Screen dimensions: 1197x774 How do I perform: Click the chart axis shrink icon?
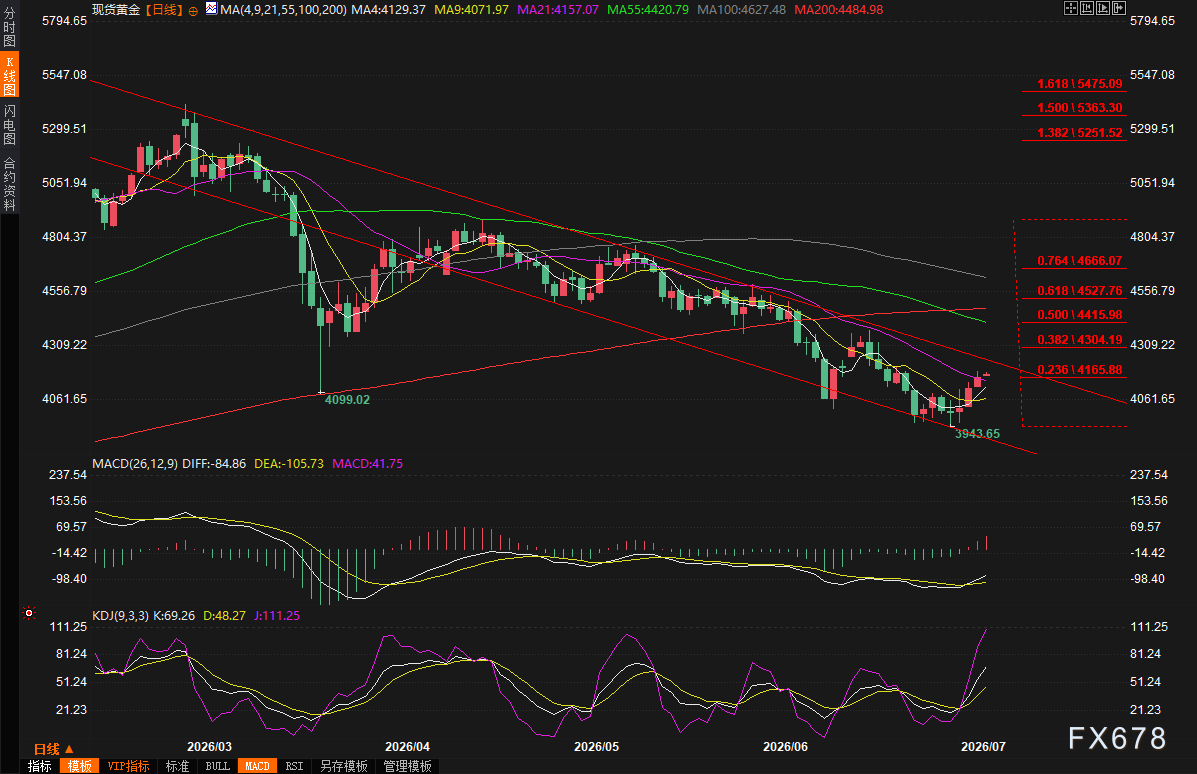click(1087, 8)
